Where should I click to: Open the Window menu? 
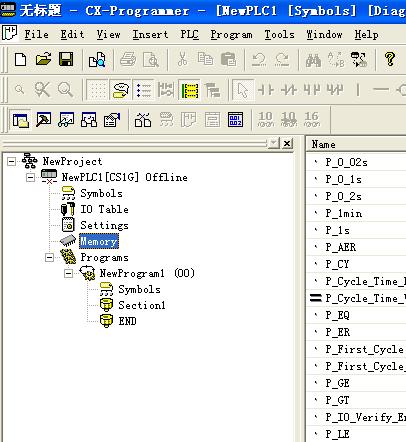pos(324,34)
